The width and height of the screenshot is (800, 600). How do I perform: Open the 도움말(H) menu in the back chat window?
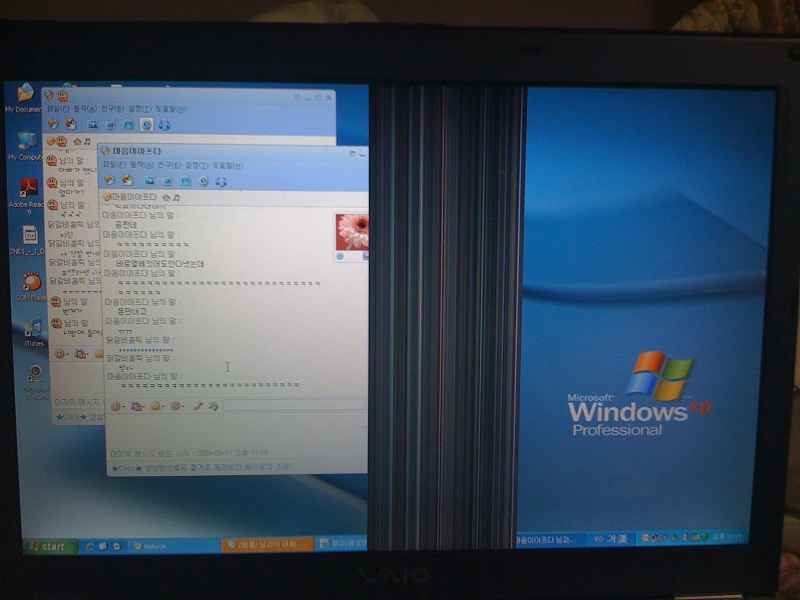pyautogui.click(x=171, y=109)
